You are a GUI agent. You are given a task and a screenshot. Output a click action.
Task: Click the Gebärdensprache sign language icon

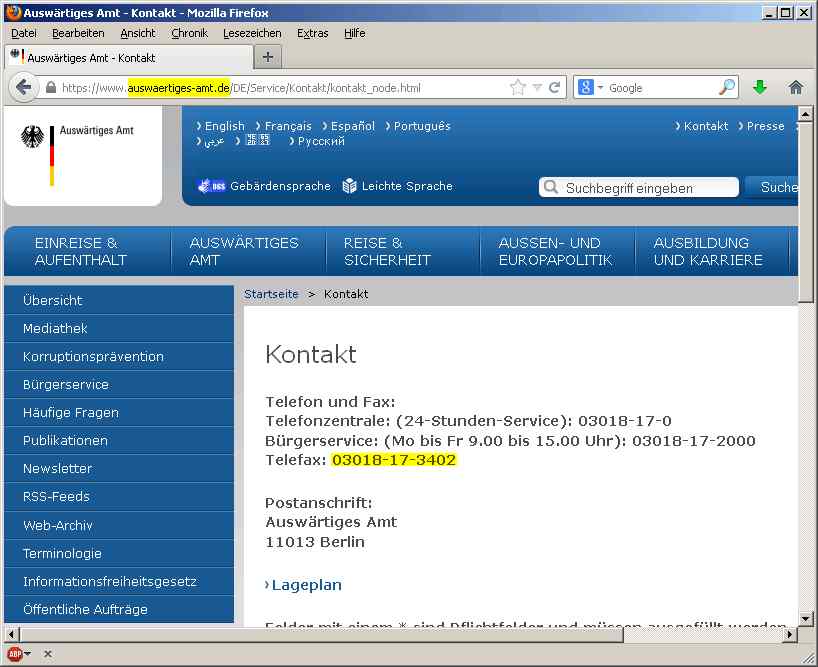[x=211, y=186]
